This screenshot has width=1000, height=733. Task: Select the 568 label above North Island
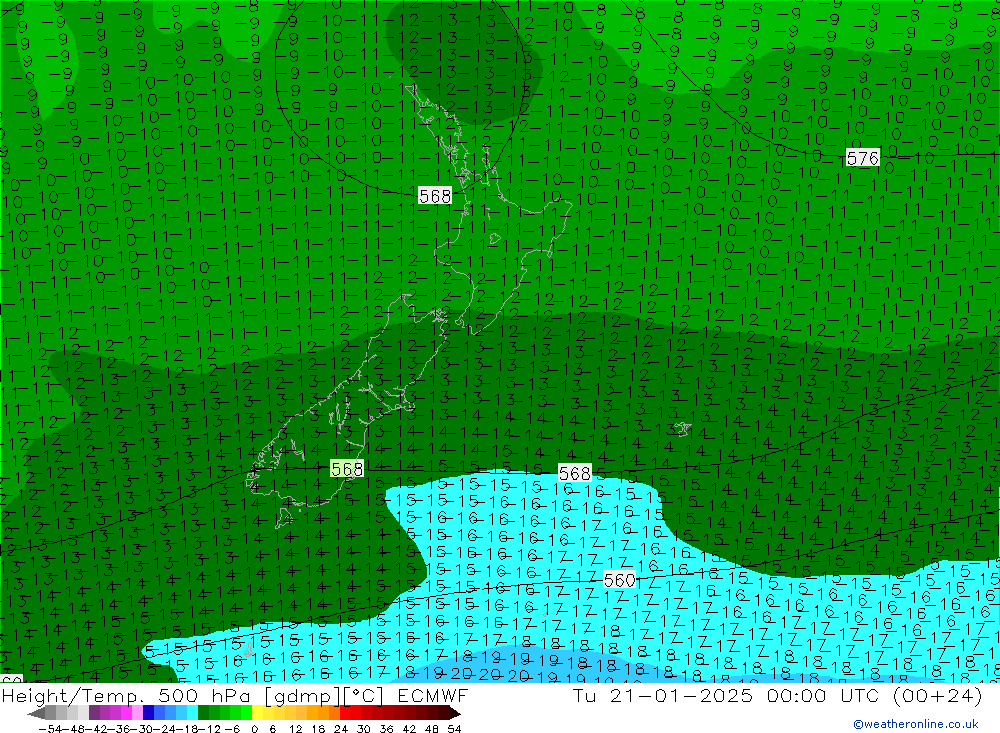pos(435,196)
